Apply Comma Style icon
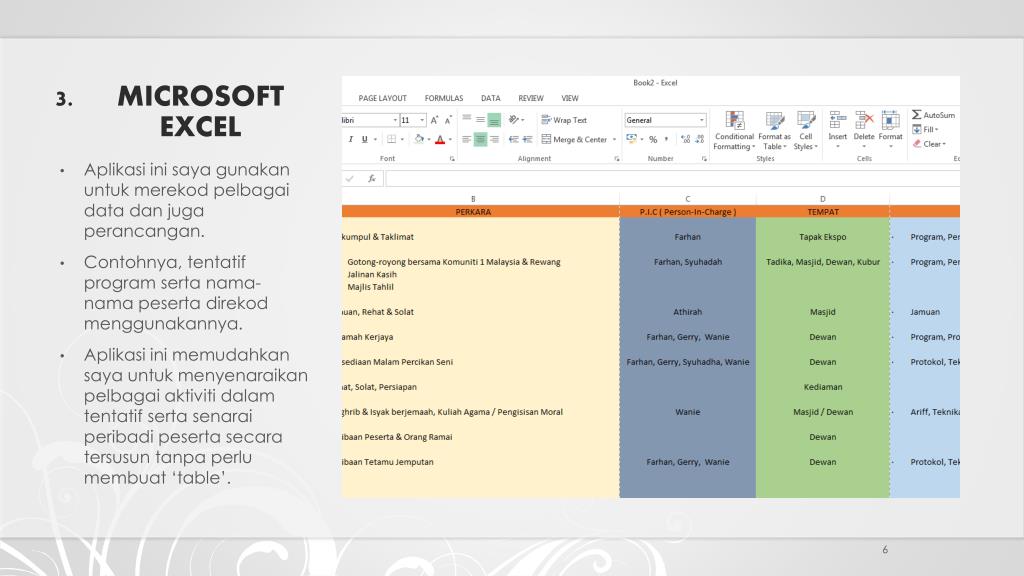1024x576 pixels. (667, 139)
